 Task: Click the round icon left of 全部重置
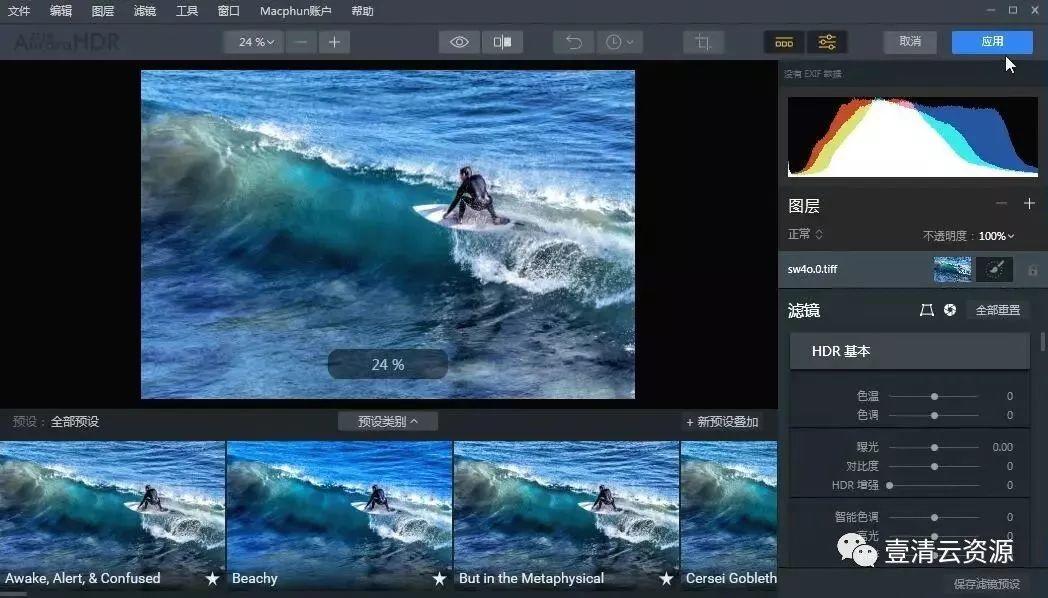(950, 310)
